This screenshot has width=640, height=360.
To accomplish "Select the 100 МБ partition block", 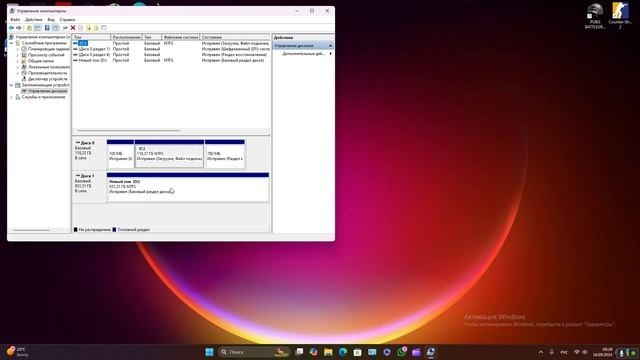I will 120,154.
